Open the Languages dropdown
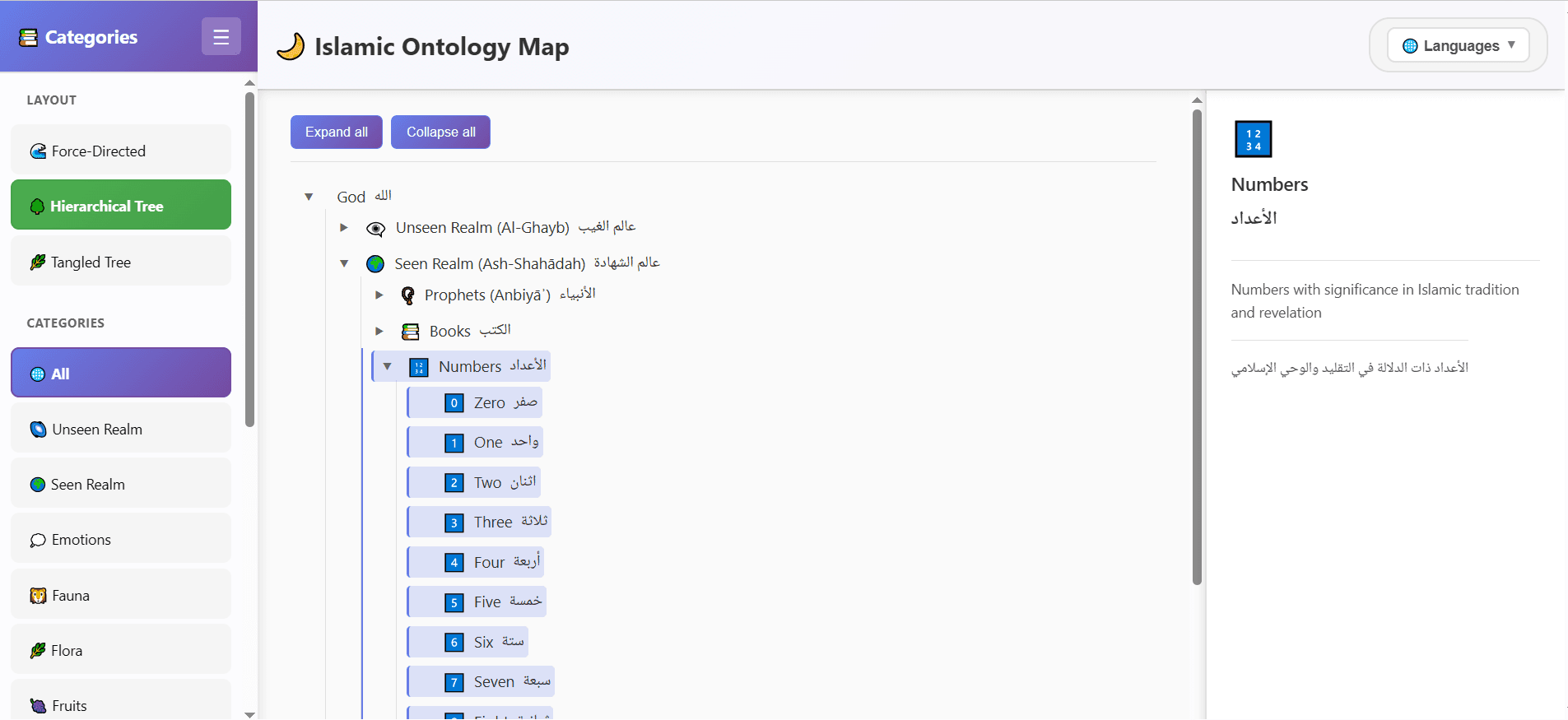Image resolution: width=1568 pixels, height=720 pixels. tap(1459, 45)
